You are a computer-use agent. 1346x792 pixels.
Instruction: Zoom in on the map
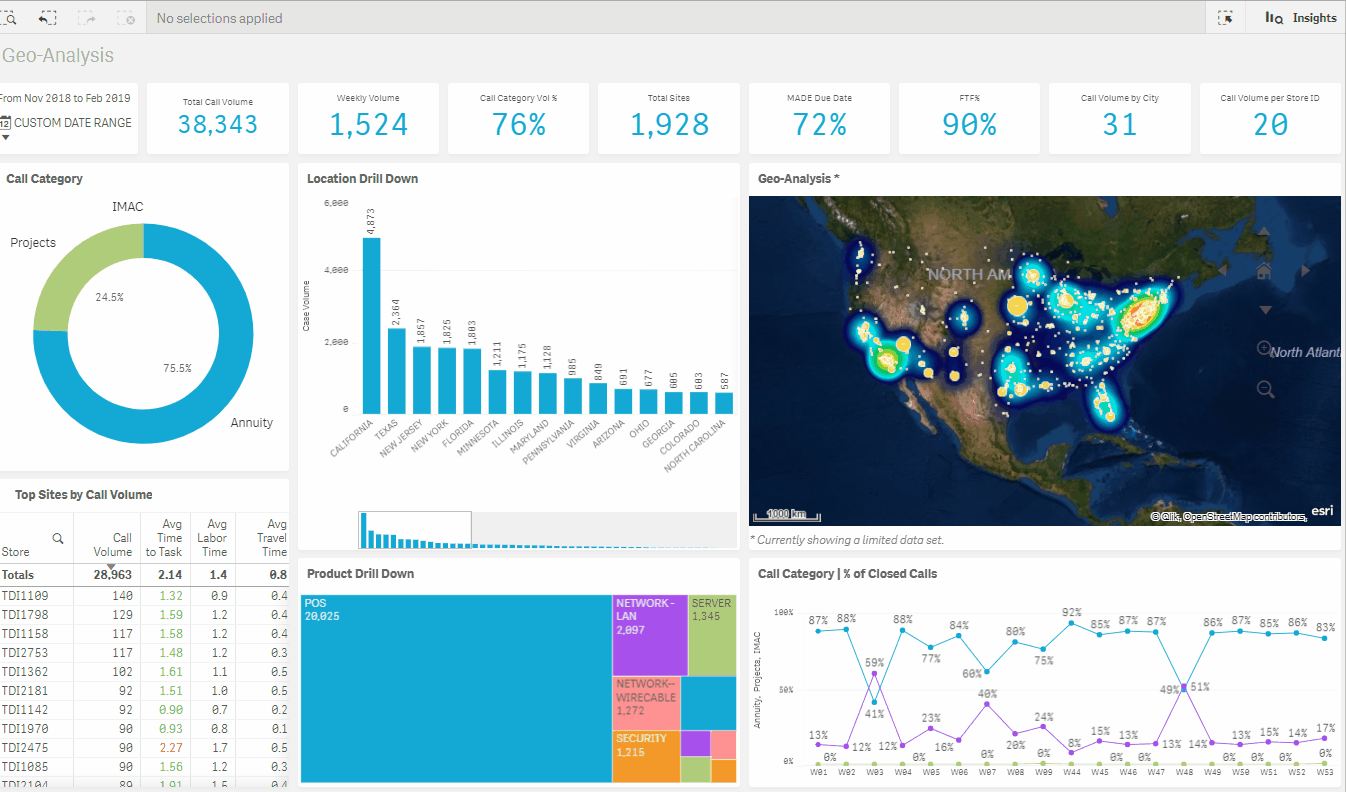click(1265, 349)
